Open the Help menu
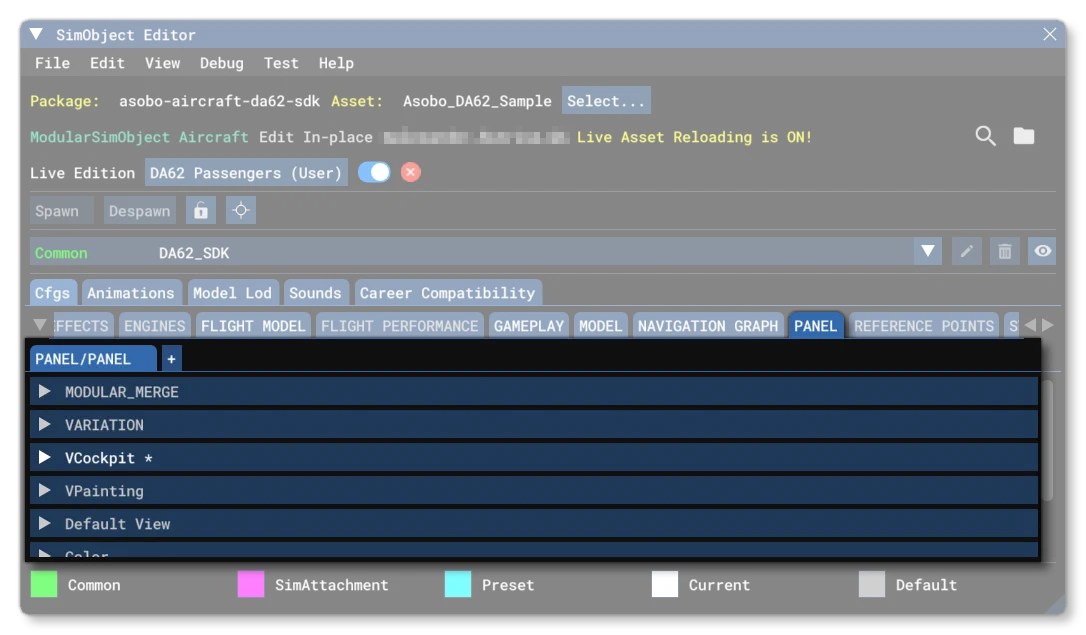 pos(336,63)
